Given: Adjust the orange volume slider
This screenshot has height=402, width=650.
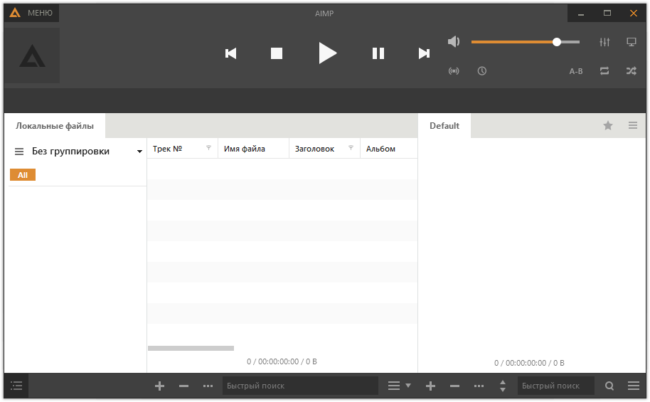Looking at the screenshot, I should (525, 42).
